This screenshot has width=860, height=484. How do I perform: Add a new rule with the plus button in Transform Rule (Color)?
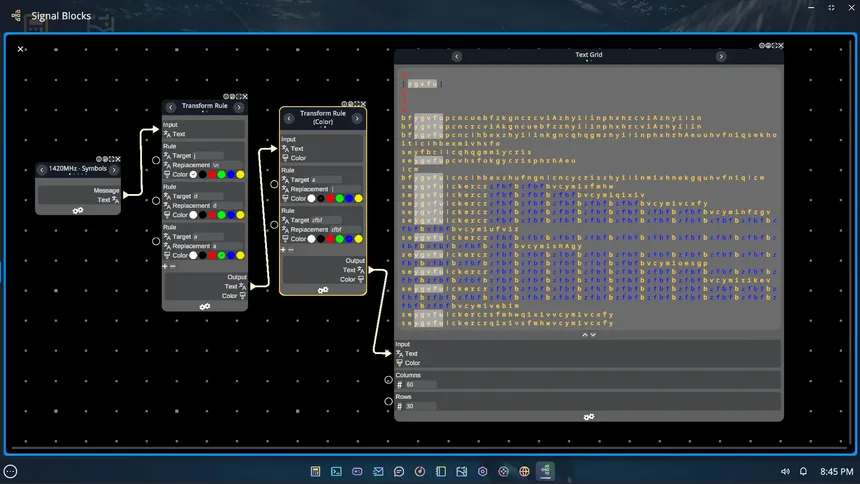tap(284, 250)
